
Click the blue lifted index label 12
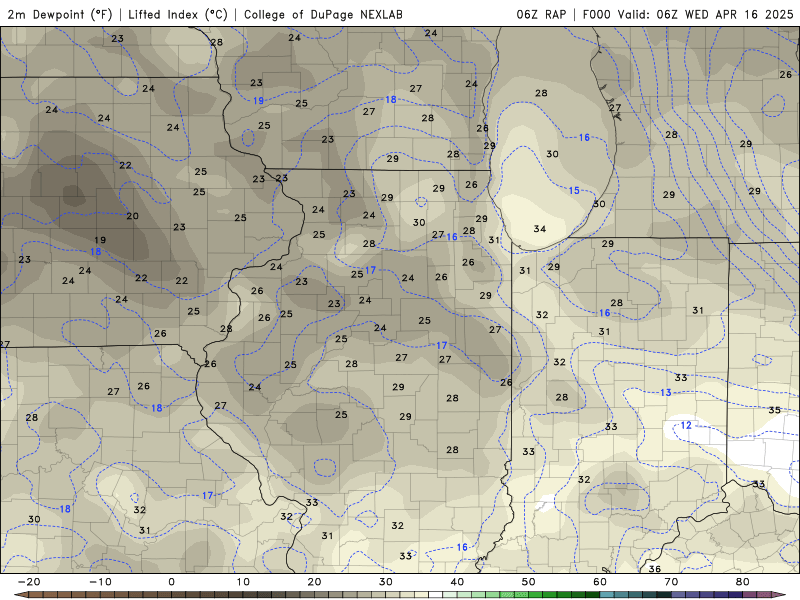click(x=686, y=425)
